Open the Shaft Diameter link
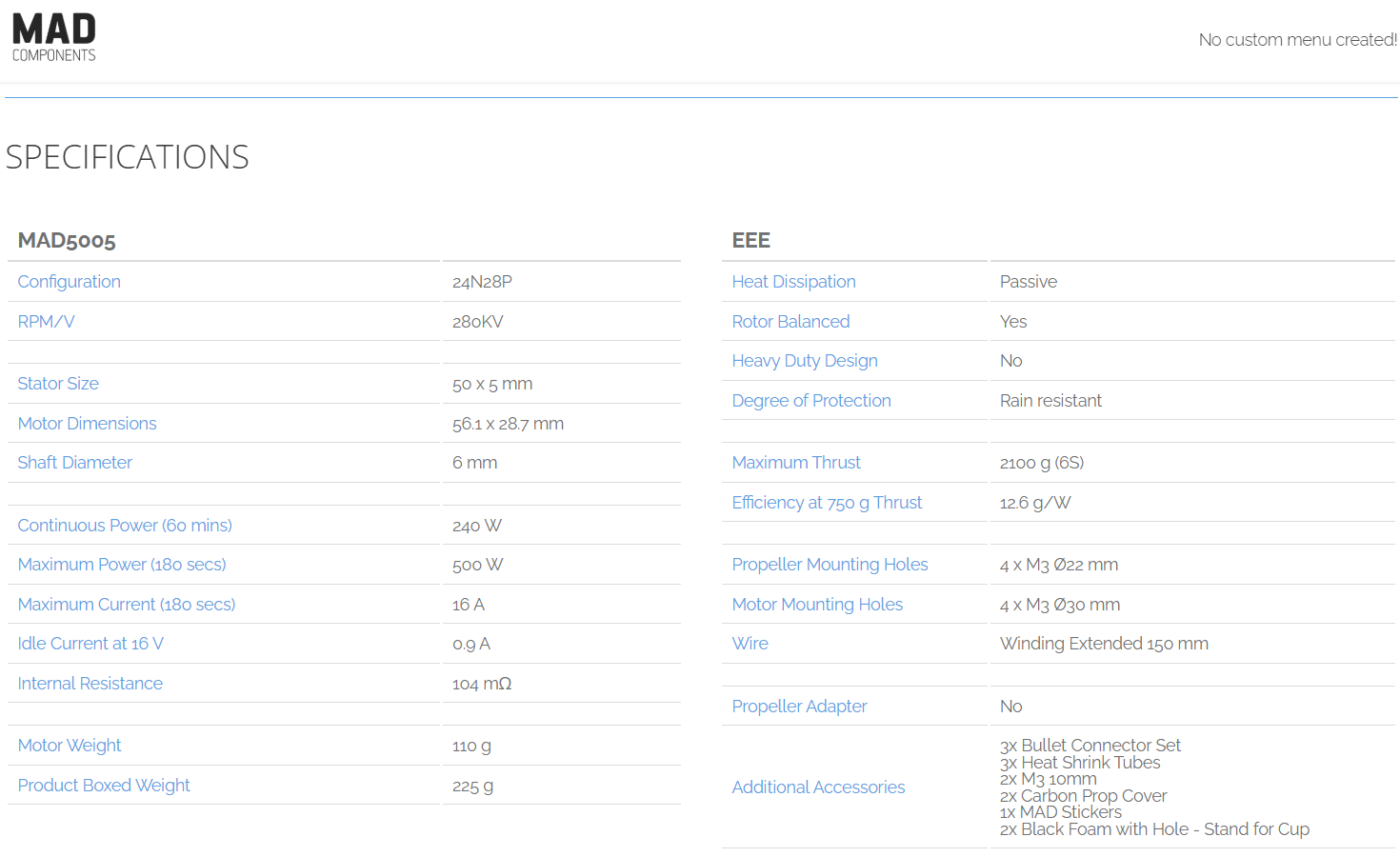Image resolution: width=1400 pixels, height=857 pixels. 75,463
